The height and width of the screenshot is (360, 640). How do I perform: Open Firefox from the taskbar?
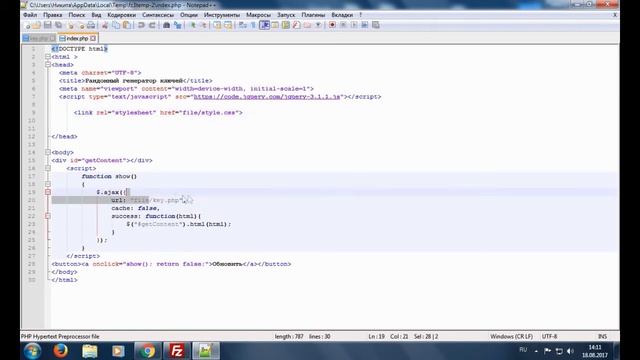pyautogui.click(x=60, y=351)
